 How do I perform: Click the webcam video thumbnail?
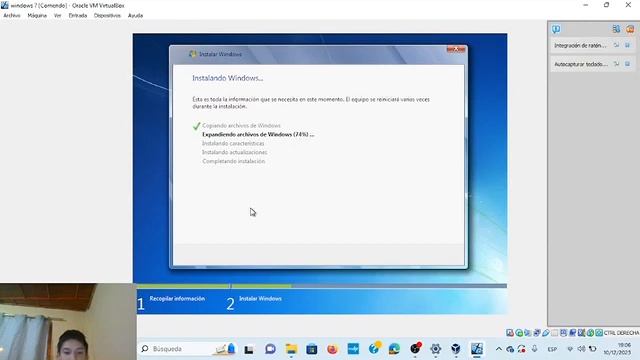click(x=68, y=322)
